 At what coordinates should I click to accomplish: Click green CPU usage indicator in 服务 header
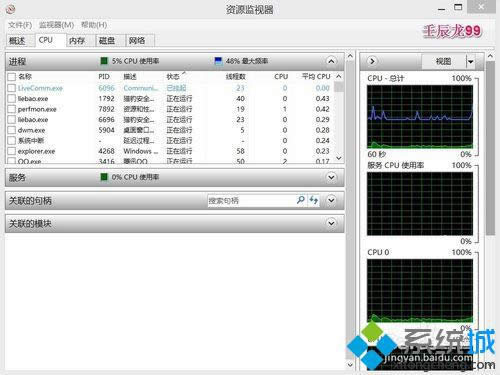(x=104, y=177)
